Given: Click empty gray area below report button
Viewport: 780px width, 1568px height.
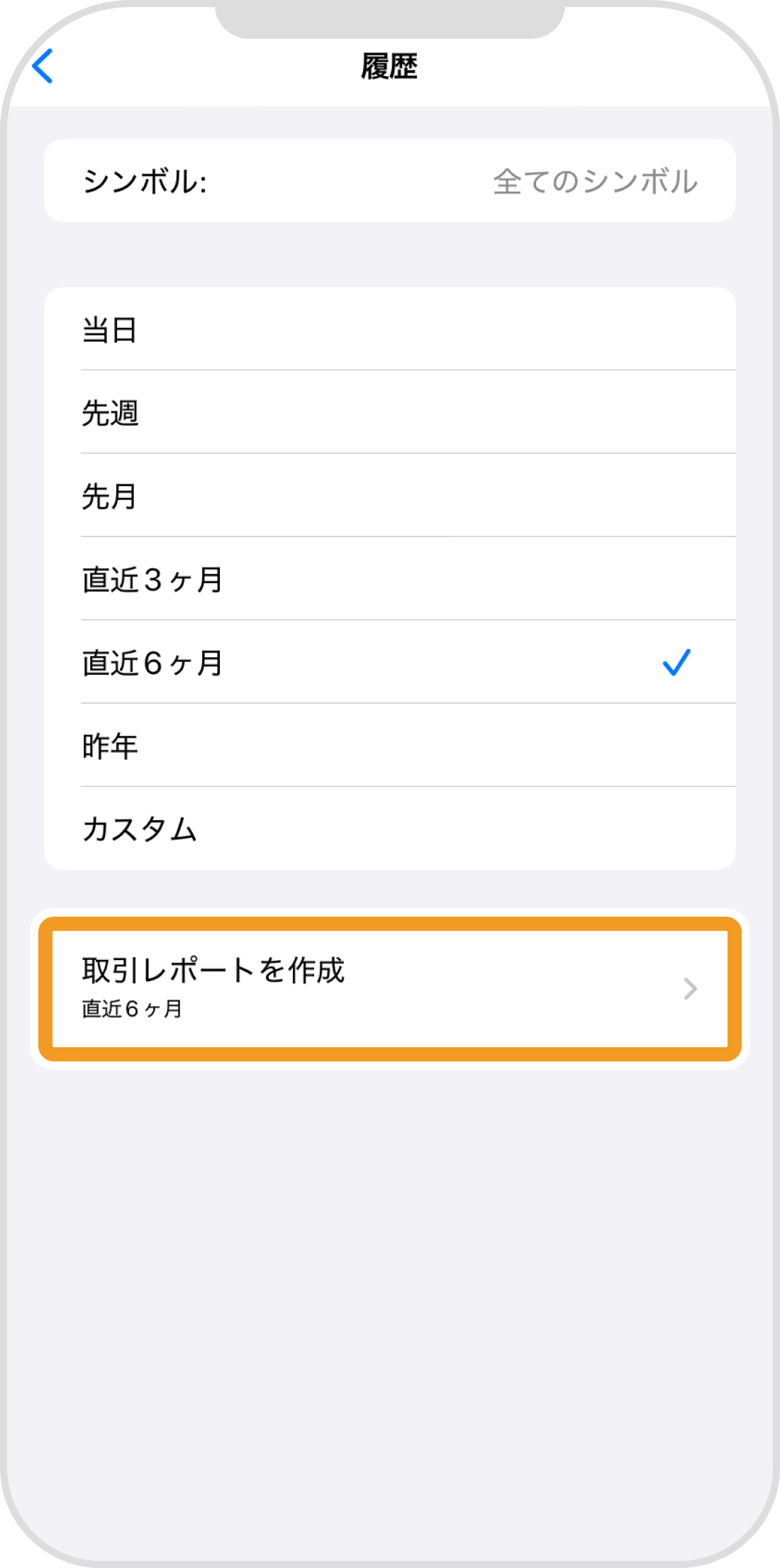Looking at the screenshot, I should tap(390, 1277).
